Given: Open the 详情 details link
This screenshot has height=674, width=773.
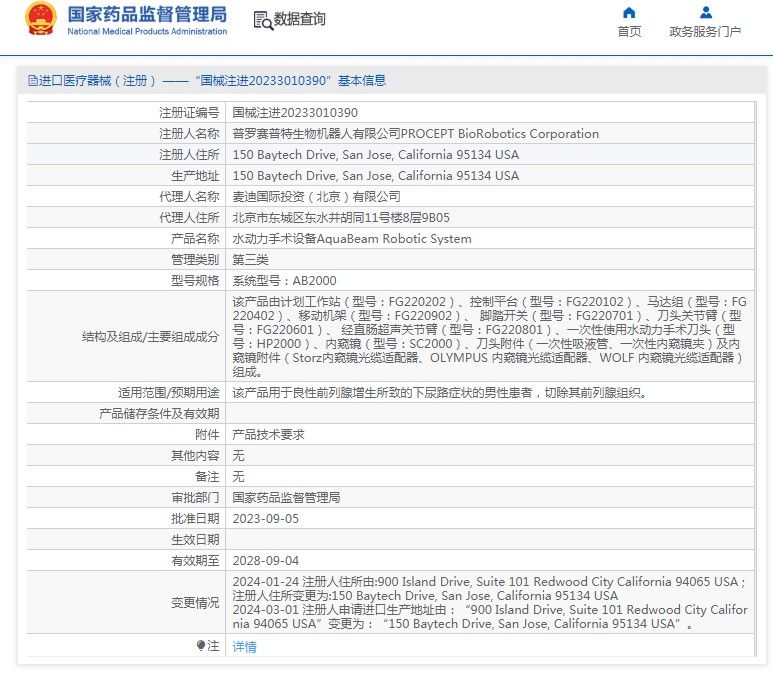Looking at the screenshot, I should pyautogui.click(x=245, y=646).
